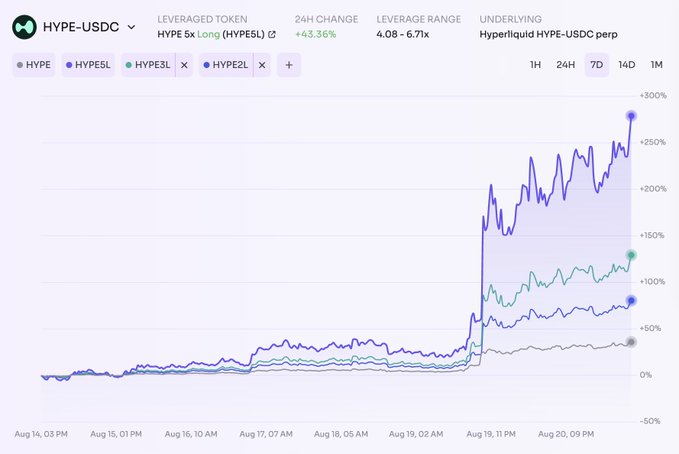
Task: Toggle the HYPE series chip
Action: click(34, 65)
